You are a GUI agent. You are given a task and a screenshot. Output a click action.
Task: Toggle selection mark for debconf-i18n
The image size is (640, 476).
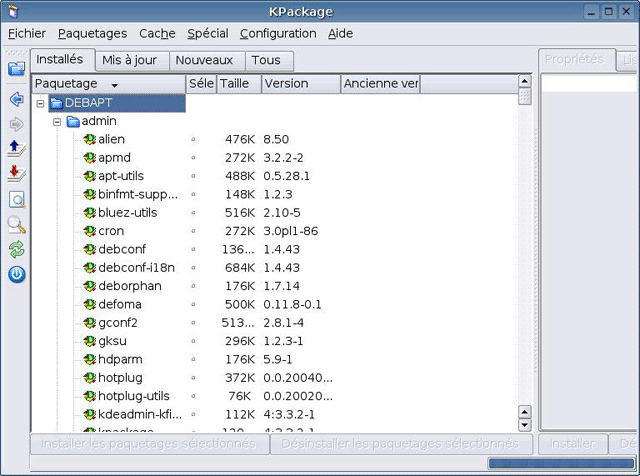coord(193,268)
